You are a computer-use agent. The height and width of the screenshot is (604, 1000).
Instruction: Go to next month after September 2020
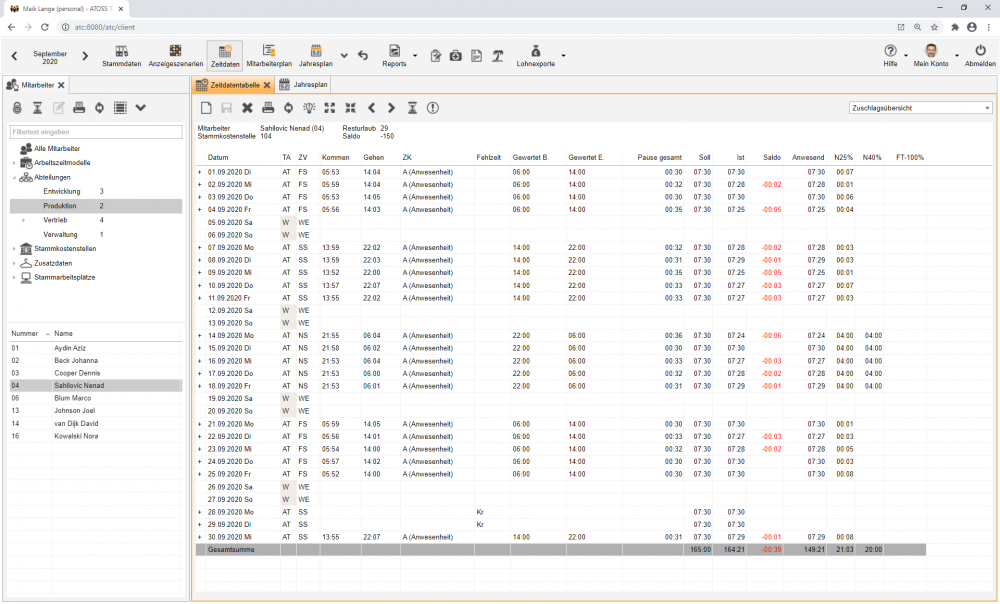coord(85,56)
